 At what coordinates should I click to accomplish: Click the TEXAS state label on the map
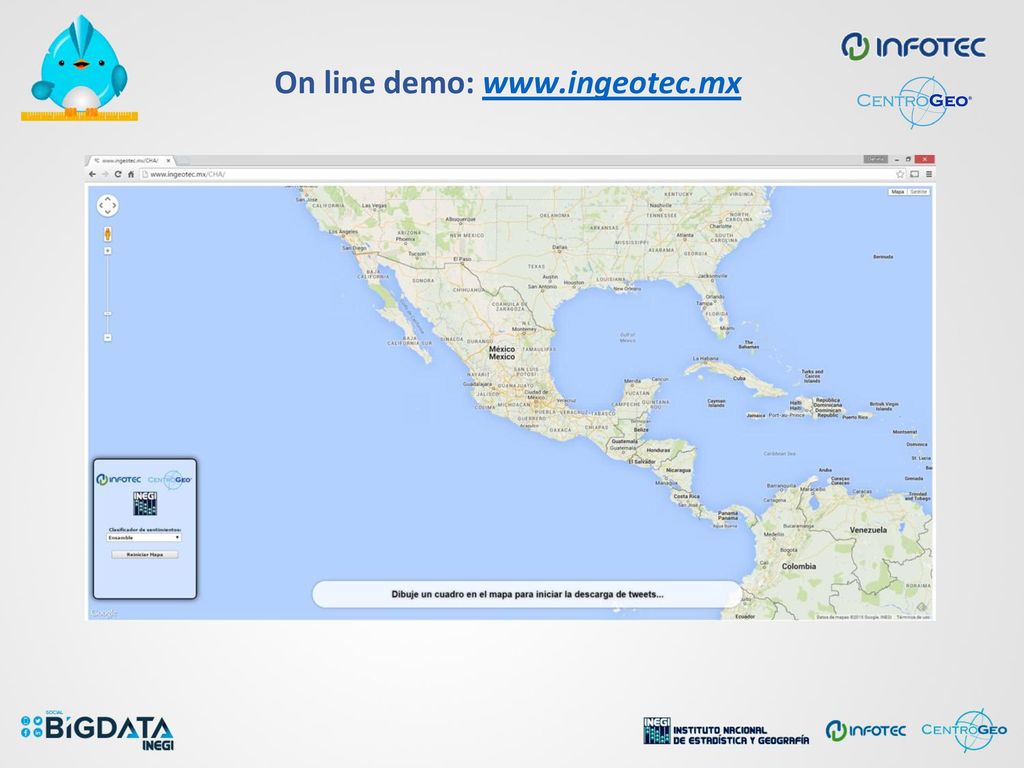[536, 266]
